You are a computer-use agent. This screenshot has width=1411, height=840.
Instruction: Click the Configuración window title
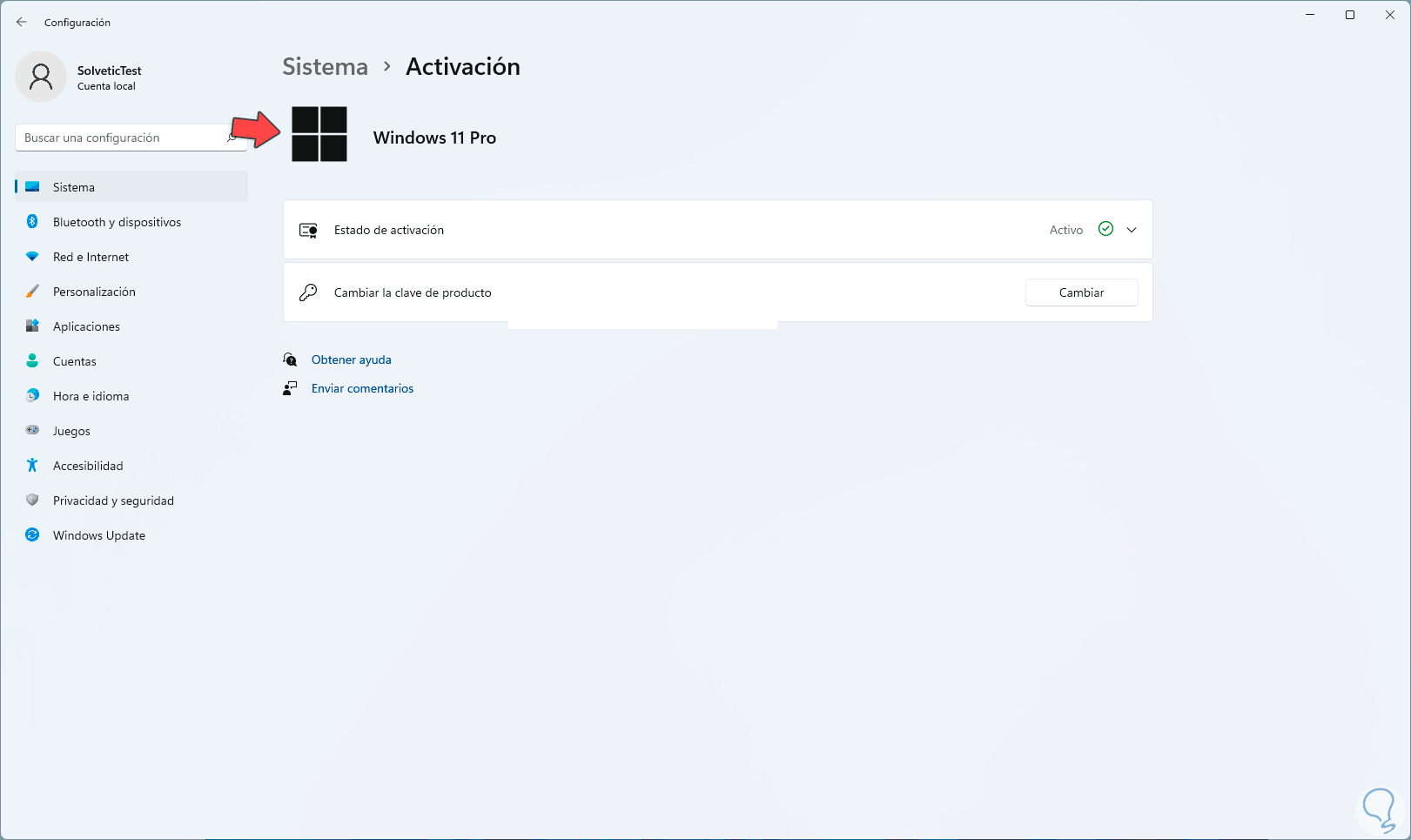coord(77,23)
